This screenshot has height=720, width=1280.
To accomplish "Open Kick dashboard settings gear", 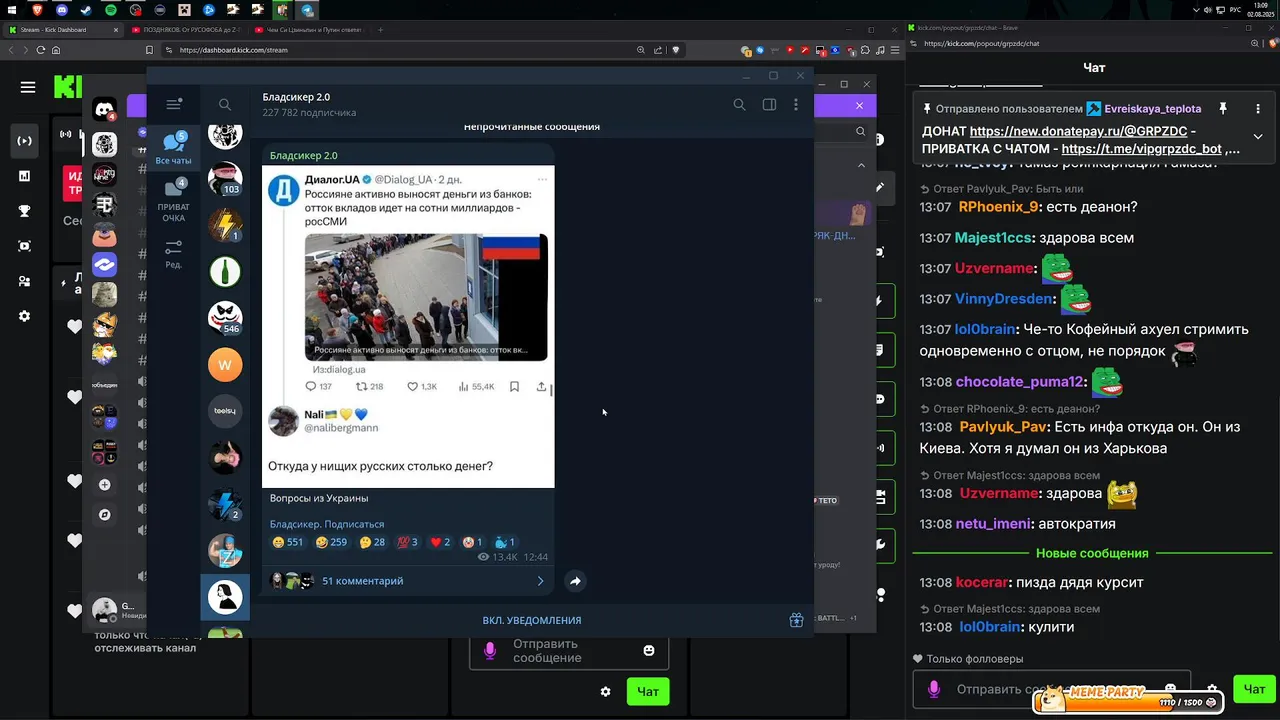I will tap(25, 316).
